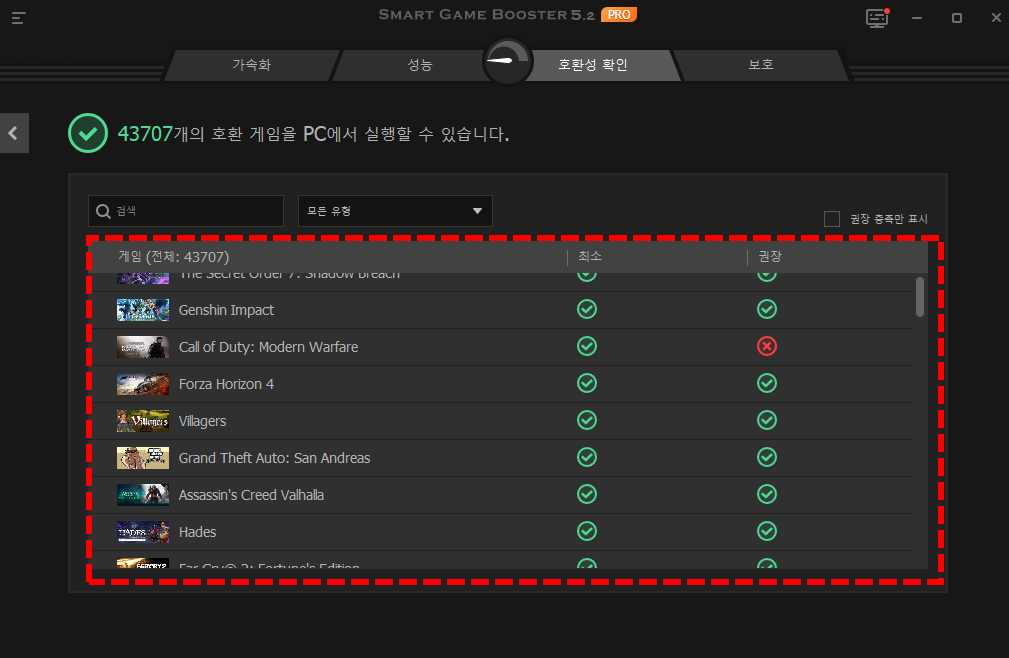Viewport: 1009px width, 658px height.
Task: Click Call of Duty recommended red X icon
Action: pyautogui.click(x=766, y=346)
